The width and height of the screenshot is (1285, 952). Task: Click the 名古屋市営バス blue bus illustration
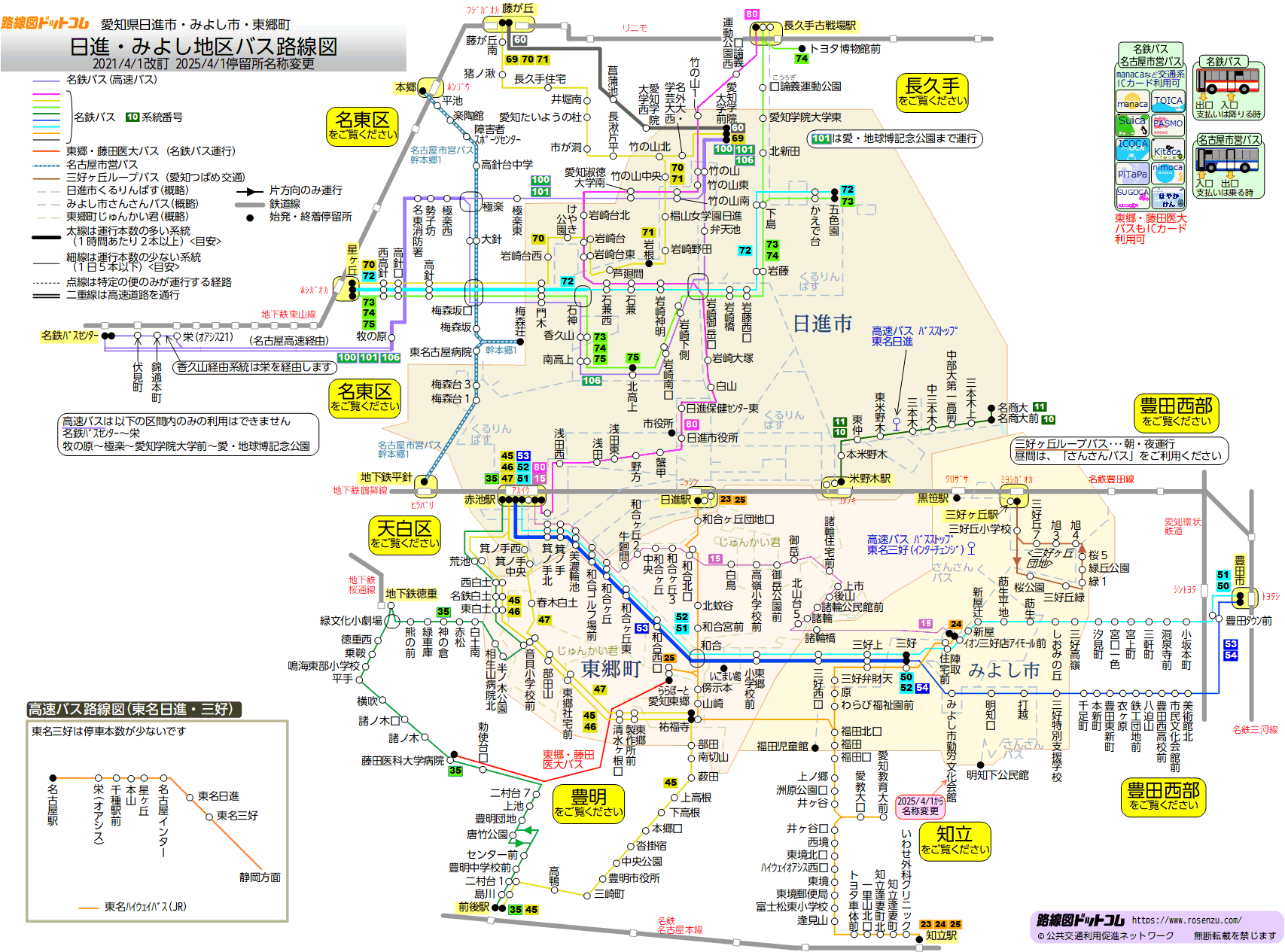1228,160
